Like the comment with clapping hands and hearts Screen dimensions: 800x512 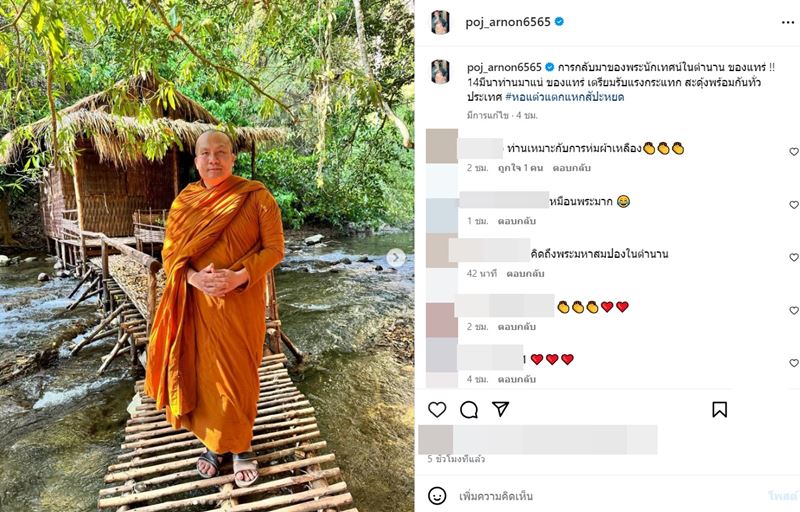[794, 310]
